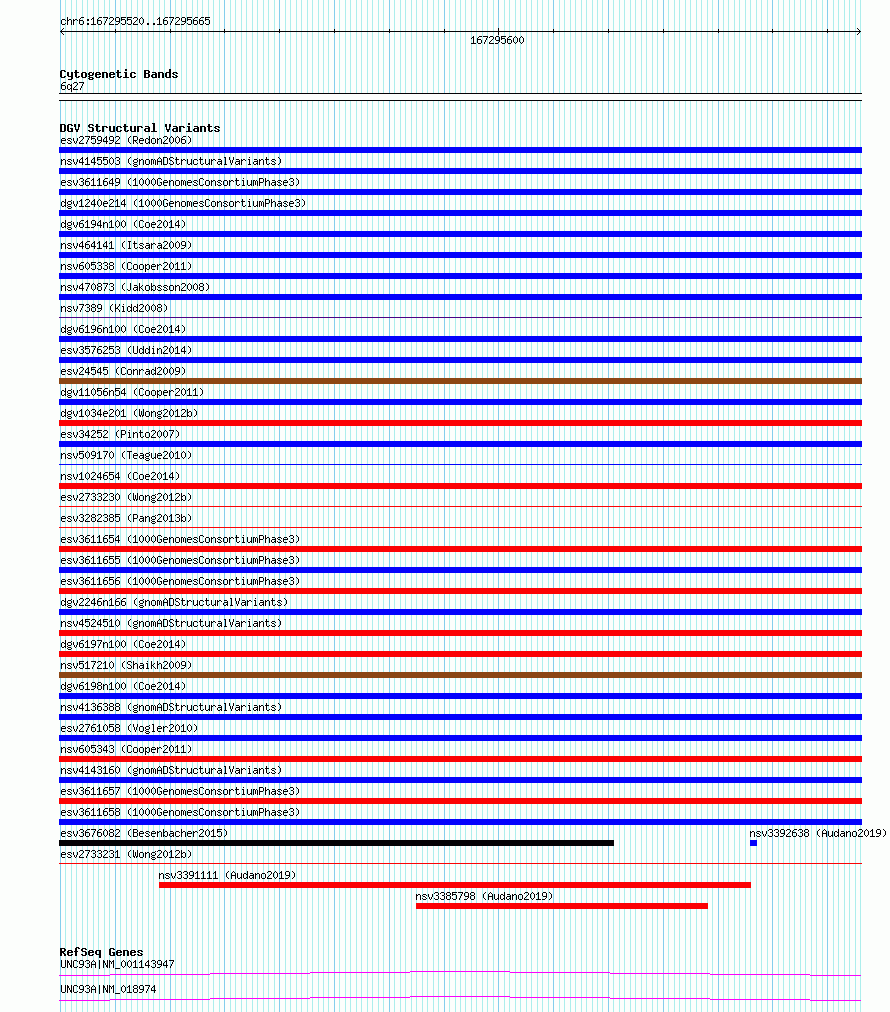
Task: Open the esv3611649 1000Genomes variant label
Action: click(180, 182)
